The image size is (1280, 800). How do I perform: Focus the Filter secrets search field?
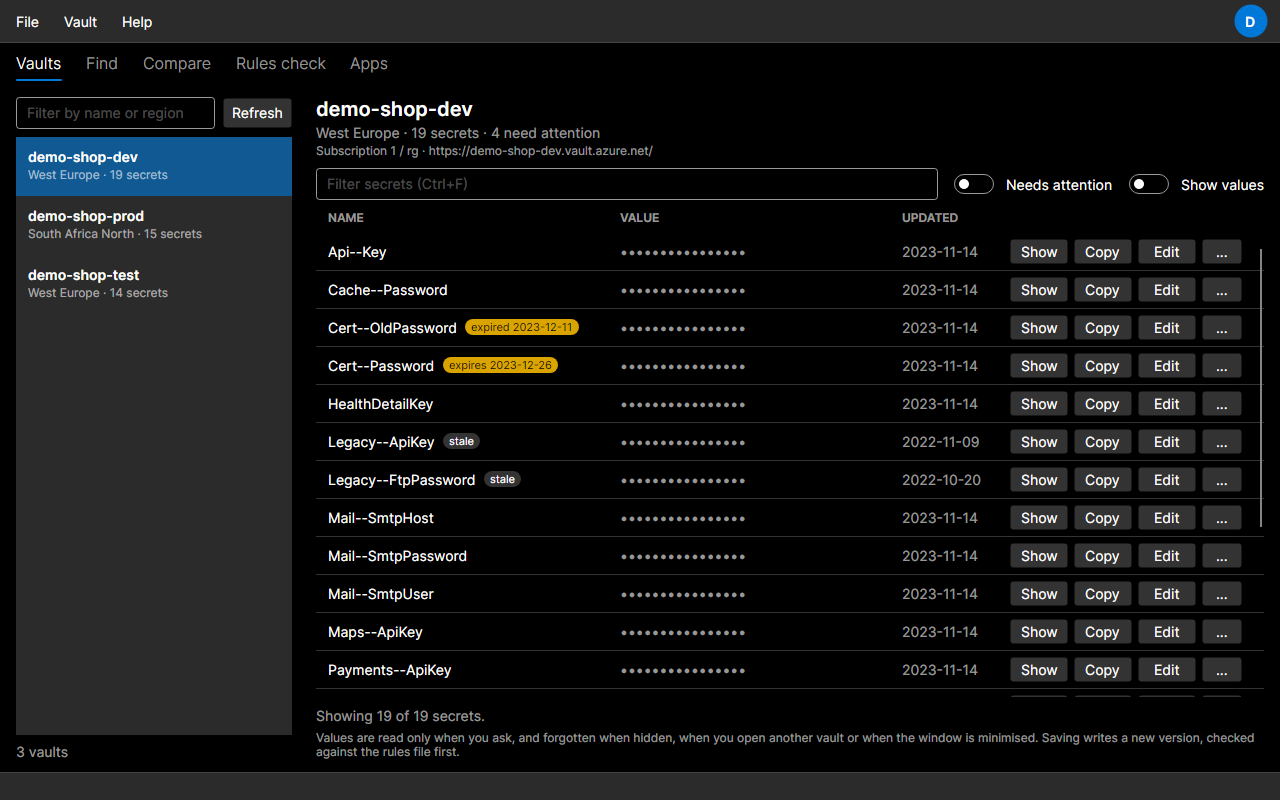pyautogui.click(x=627, y=184)
